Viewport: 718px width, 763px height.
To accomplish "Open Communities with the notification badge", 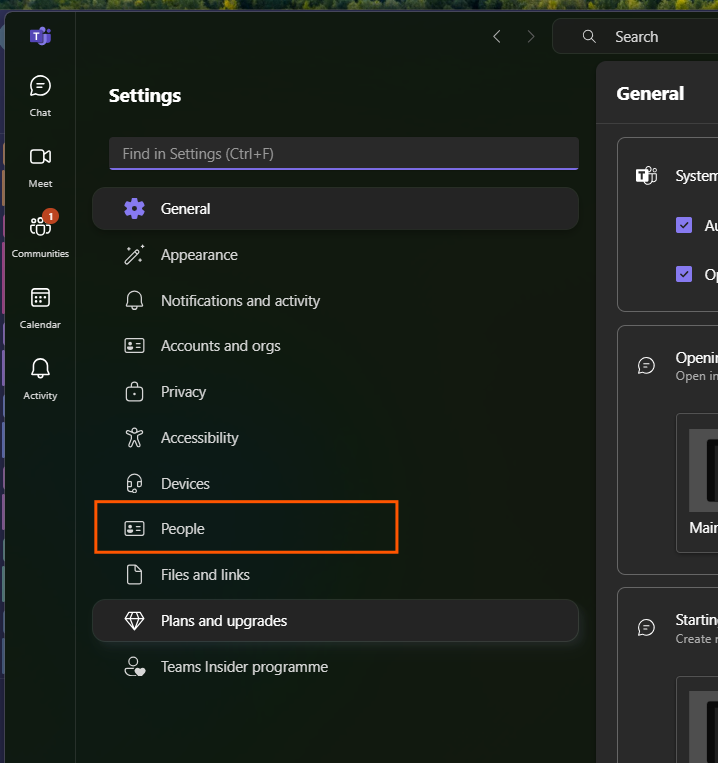I will (x=40, y=234).
